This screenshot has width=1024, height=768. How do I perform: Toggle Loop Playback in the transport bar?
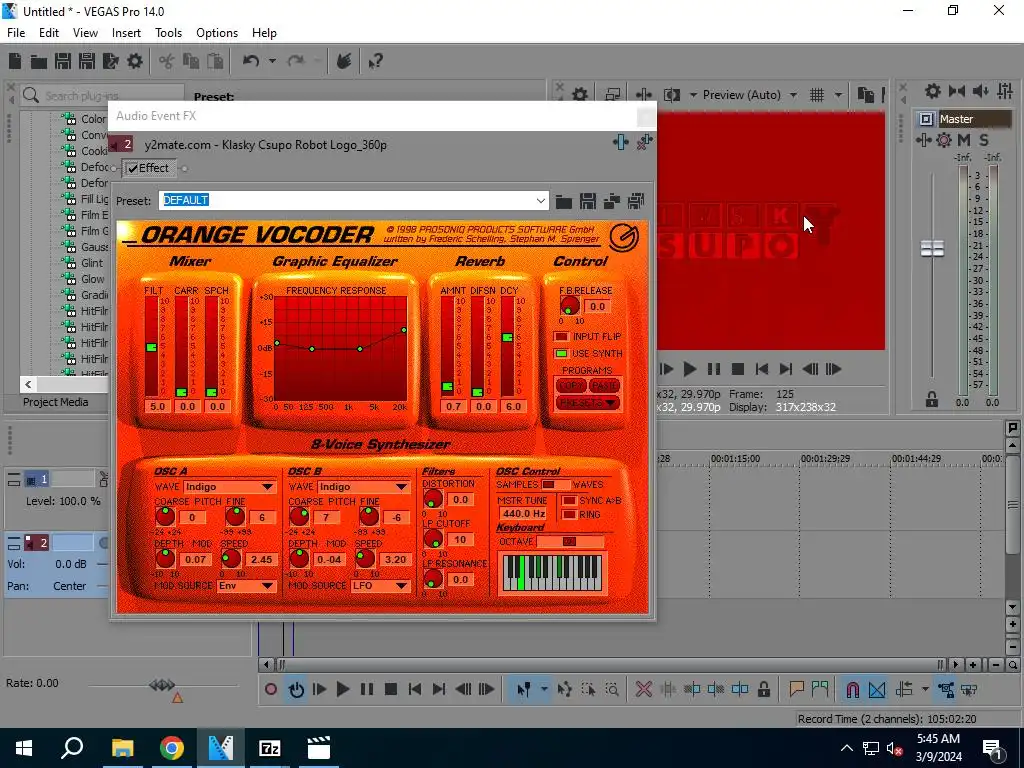(296, 689)
